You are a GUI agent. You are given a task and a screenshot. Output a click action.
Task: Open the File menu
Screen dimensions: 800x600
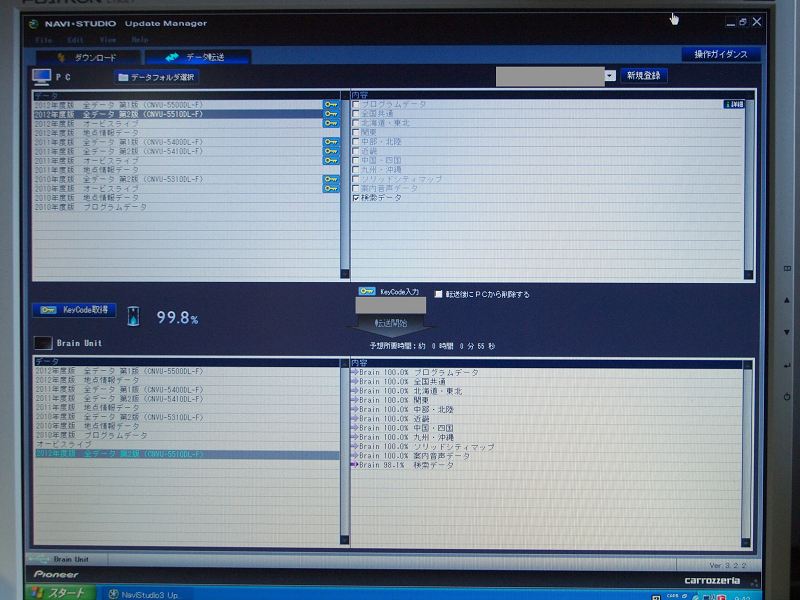(x=43, y=40)
